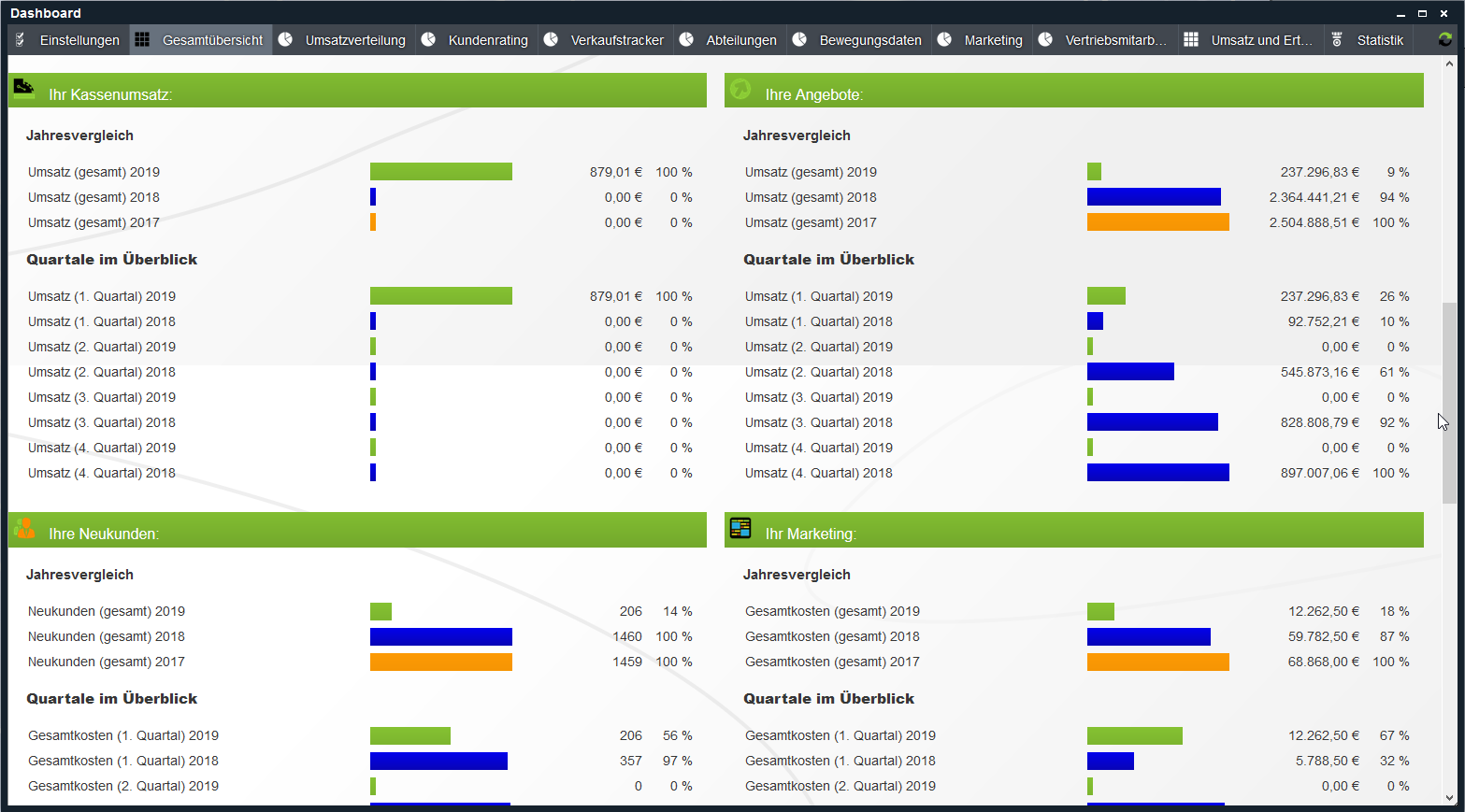The image size is (1465, 812).
Task: Click 'Gesamtkosten (1. Quartal) 2018' under Ihre Neukunden
Action: coord(123,761)
